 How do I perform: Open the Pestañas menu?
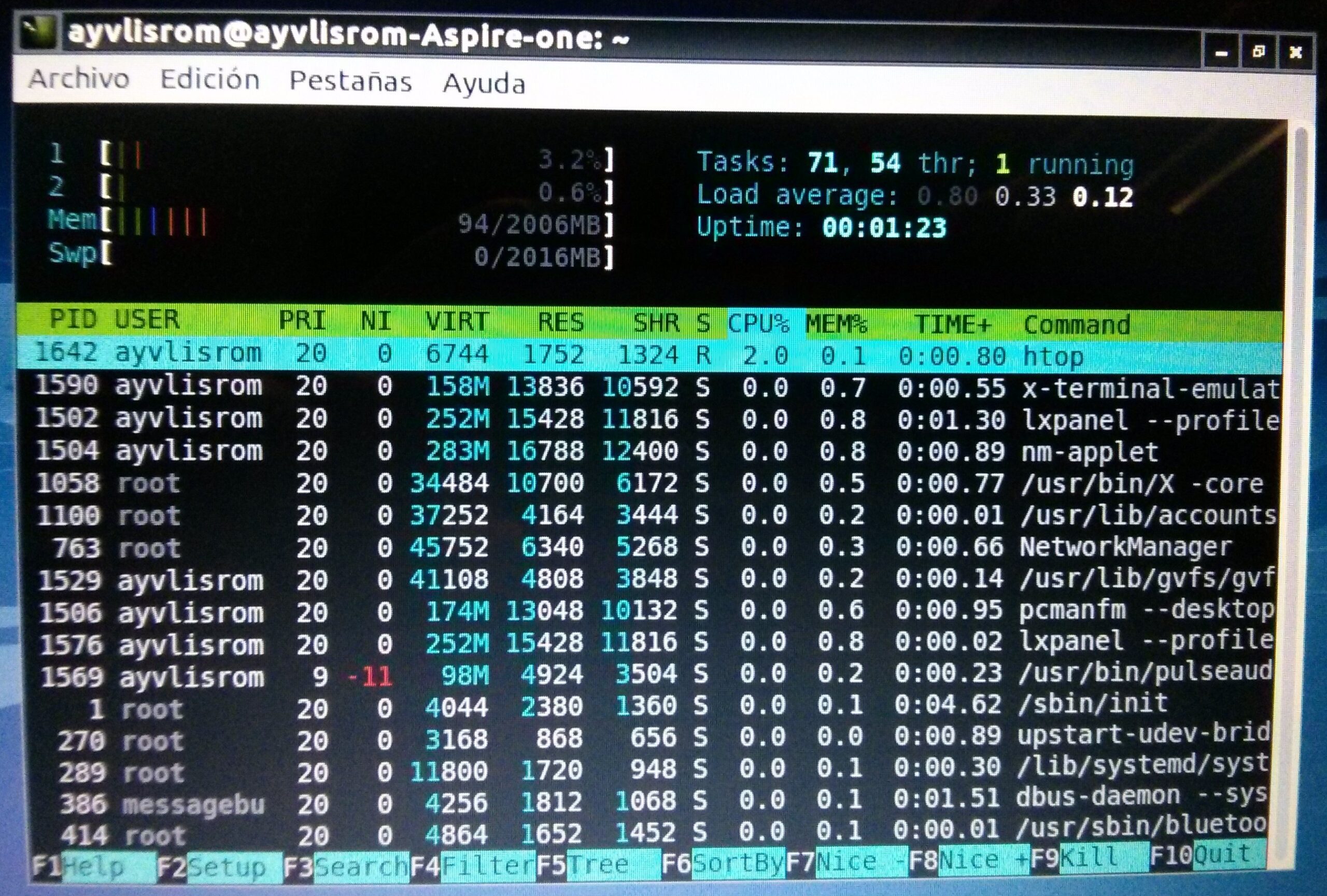click(x=350, y=82)
